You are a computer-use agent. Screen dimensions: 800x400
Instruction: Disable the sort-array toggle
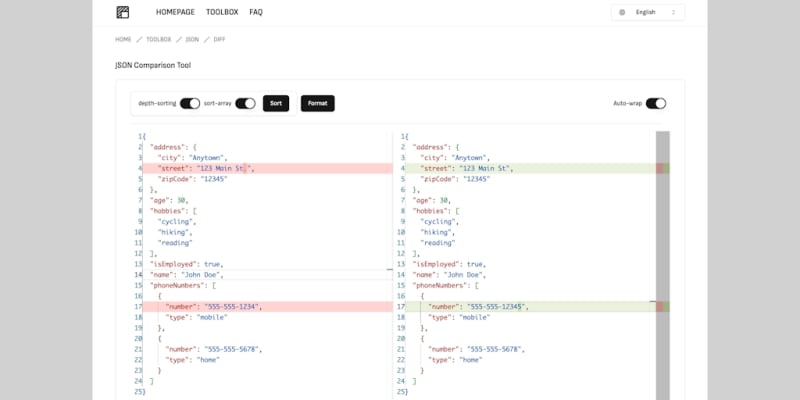click(x=245, y=103)
